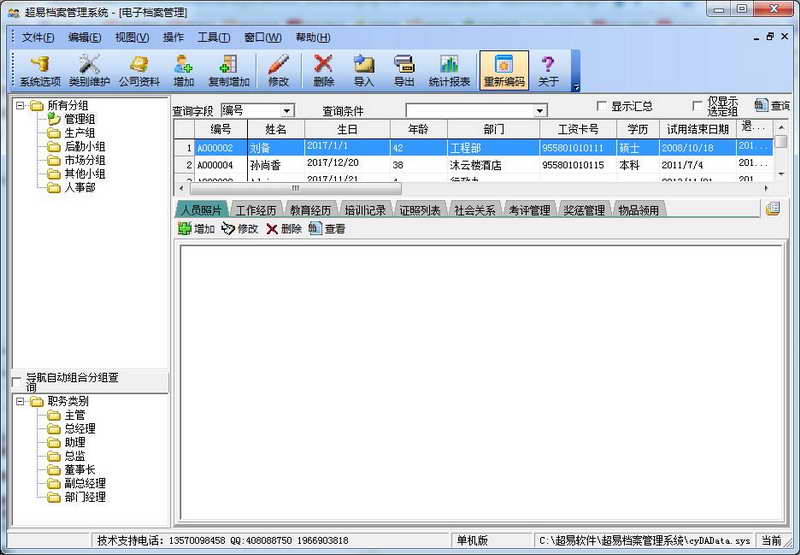The width and height of the screenshot is (800, 555).
Task: Select the 人员照片 tab
Action: tap(201, 210)
